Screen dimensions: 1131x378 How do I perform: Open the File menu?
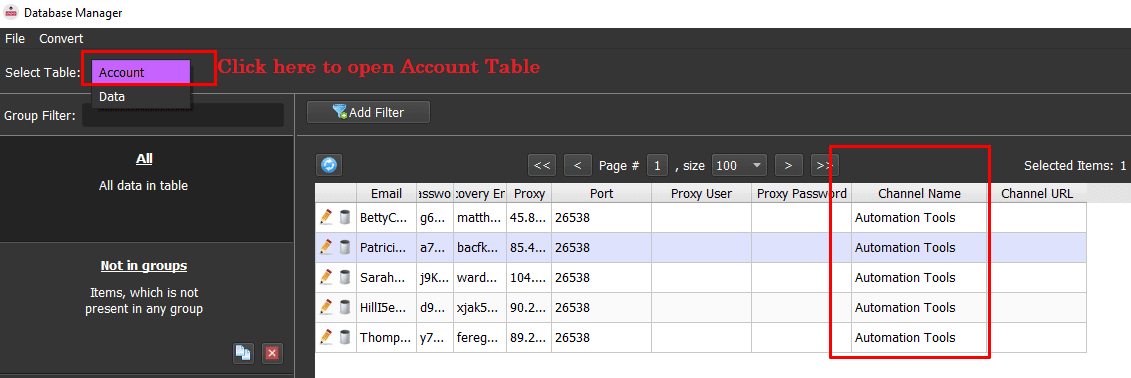14,38
